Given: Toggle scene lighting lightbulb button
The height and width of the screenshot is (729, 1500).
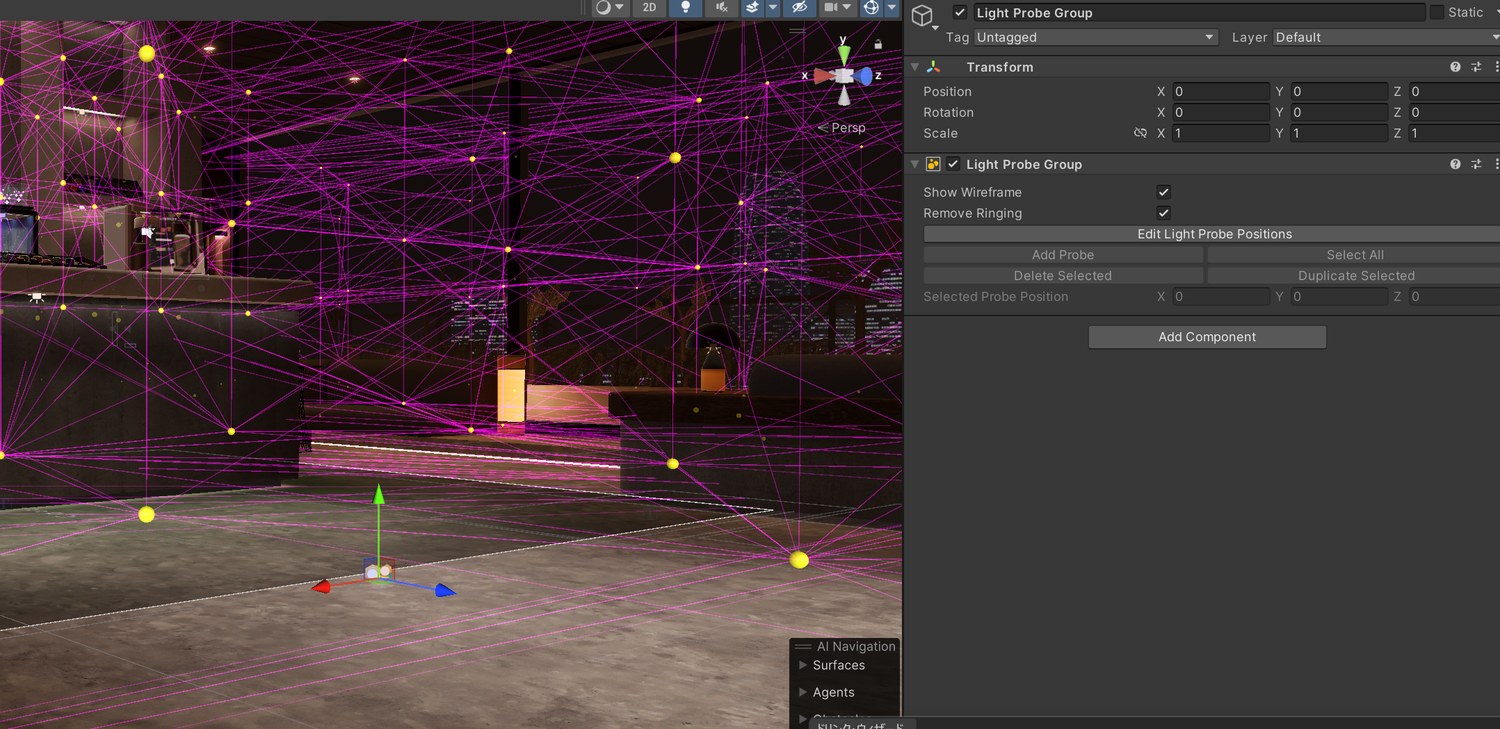Looking at the screenshot, I should tap(685, 7).
